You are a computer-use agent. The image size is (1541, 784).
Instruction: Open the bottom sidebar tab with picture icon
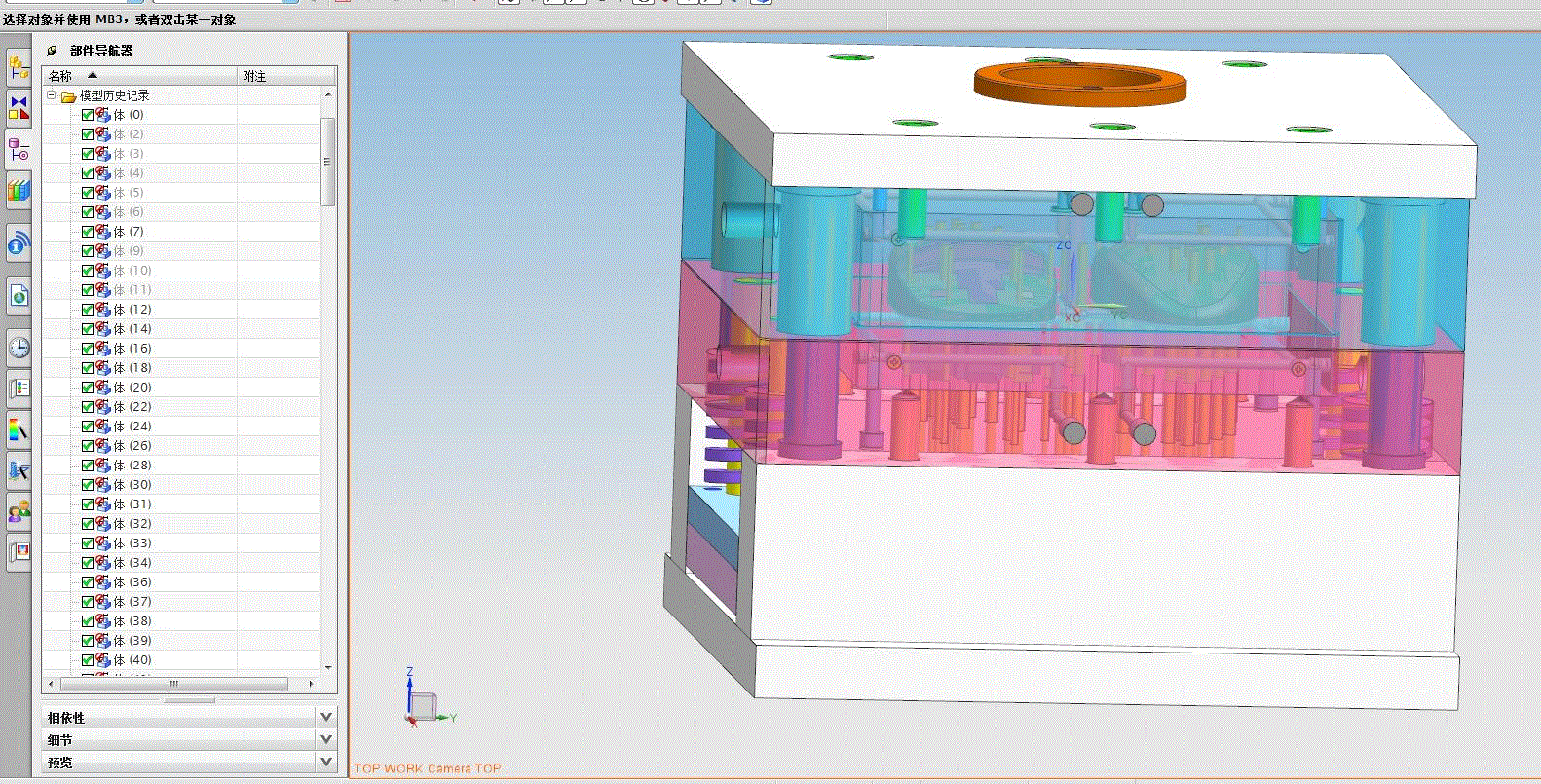click(x=19, y=552)
